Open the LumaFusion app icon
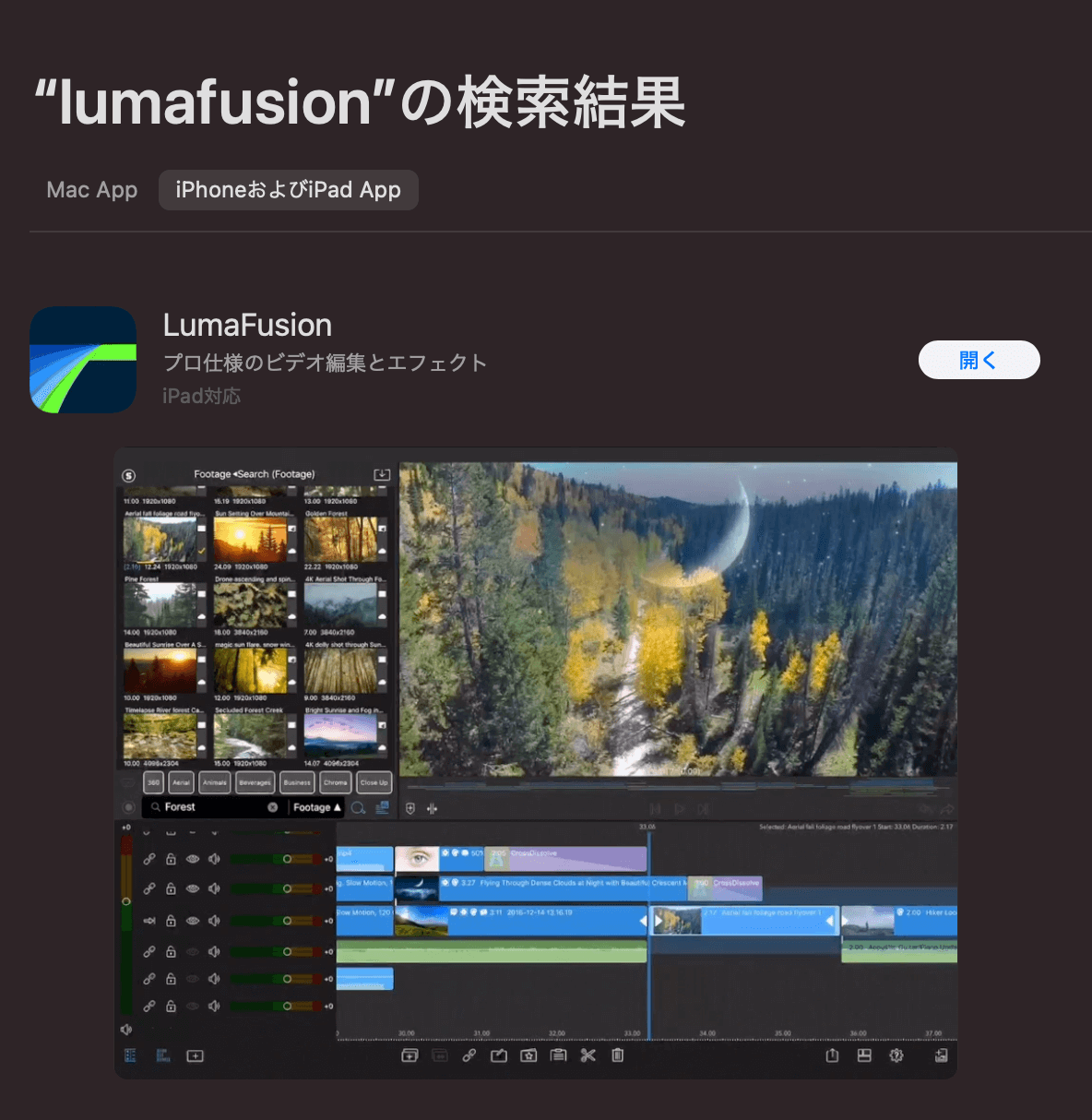This screenshot has width=1092, height=1120. click(83, 360)
